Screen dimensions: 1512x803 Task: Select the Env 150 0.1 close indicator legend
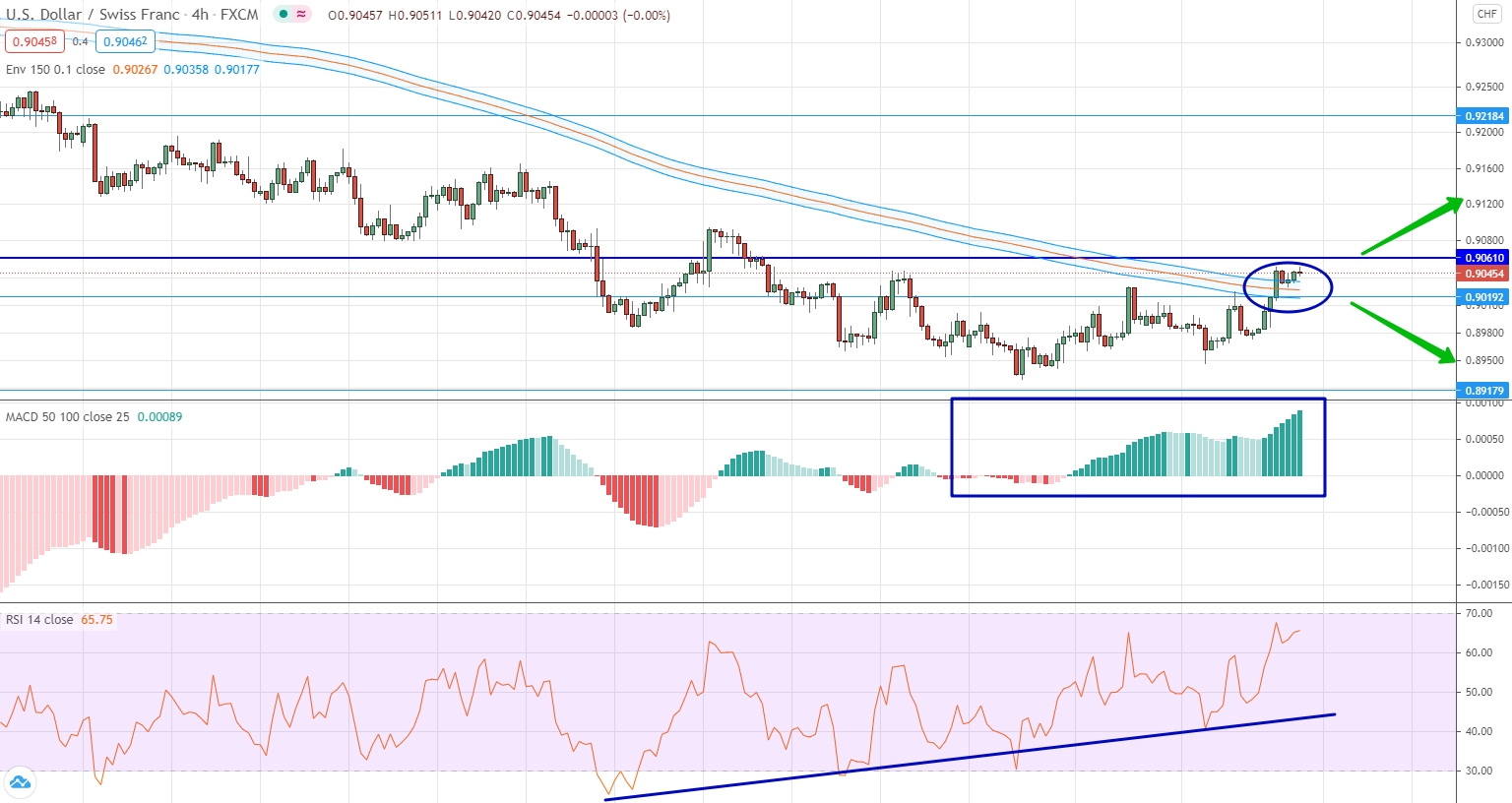click(x=55, y=70)
